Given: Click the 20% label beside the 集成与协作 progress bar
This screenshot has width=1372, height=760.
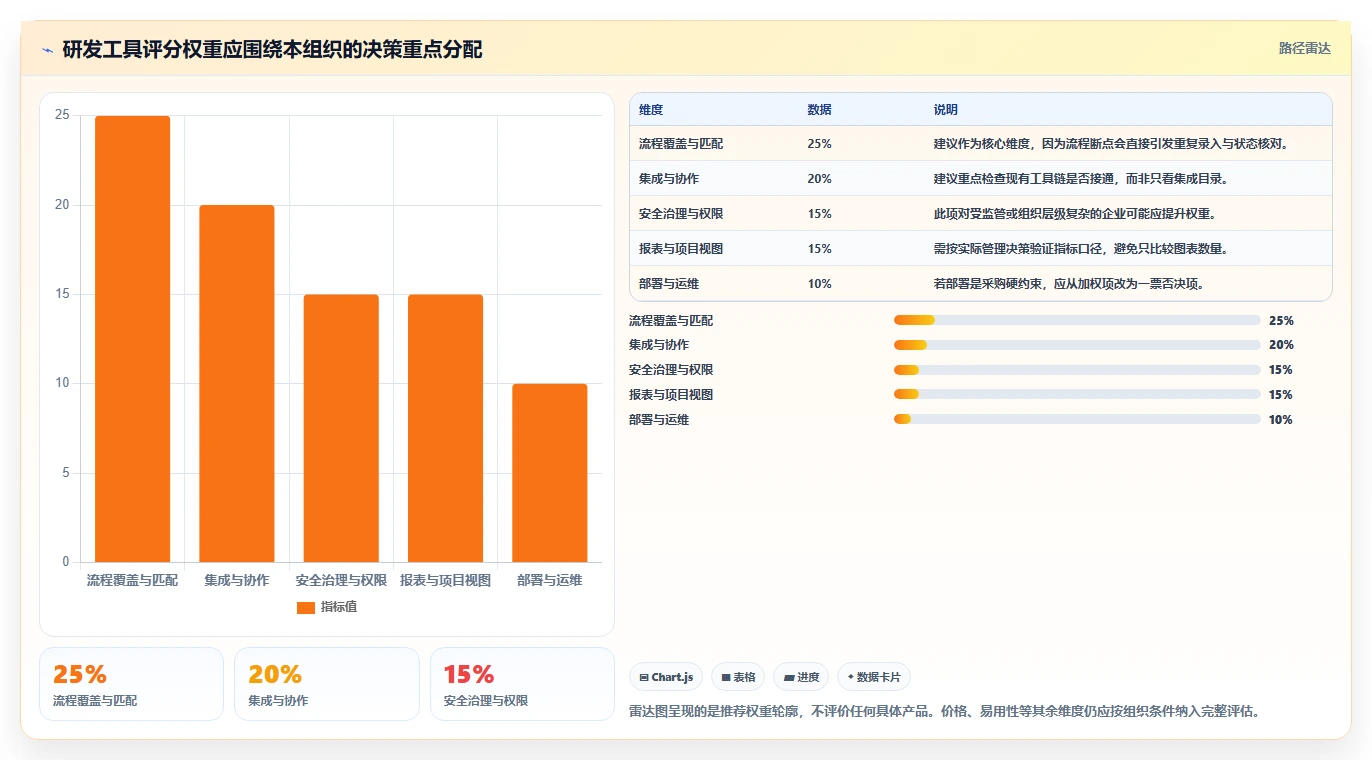Looking at the screenshot, I should pos(1281,345).
